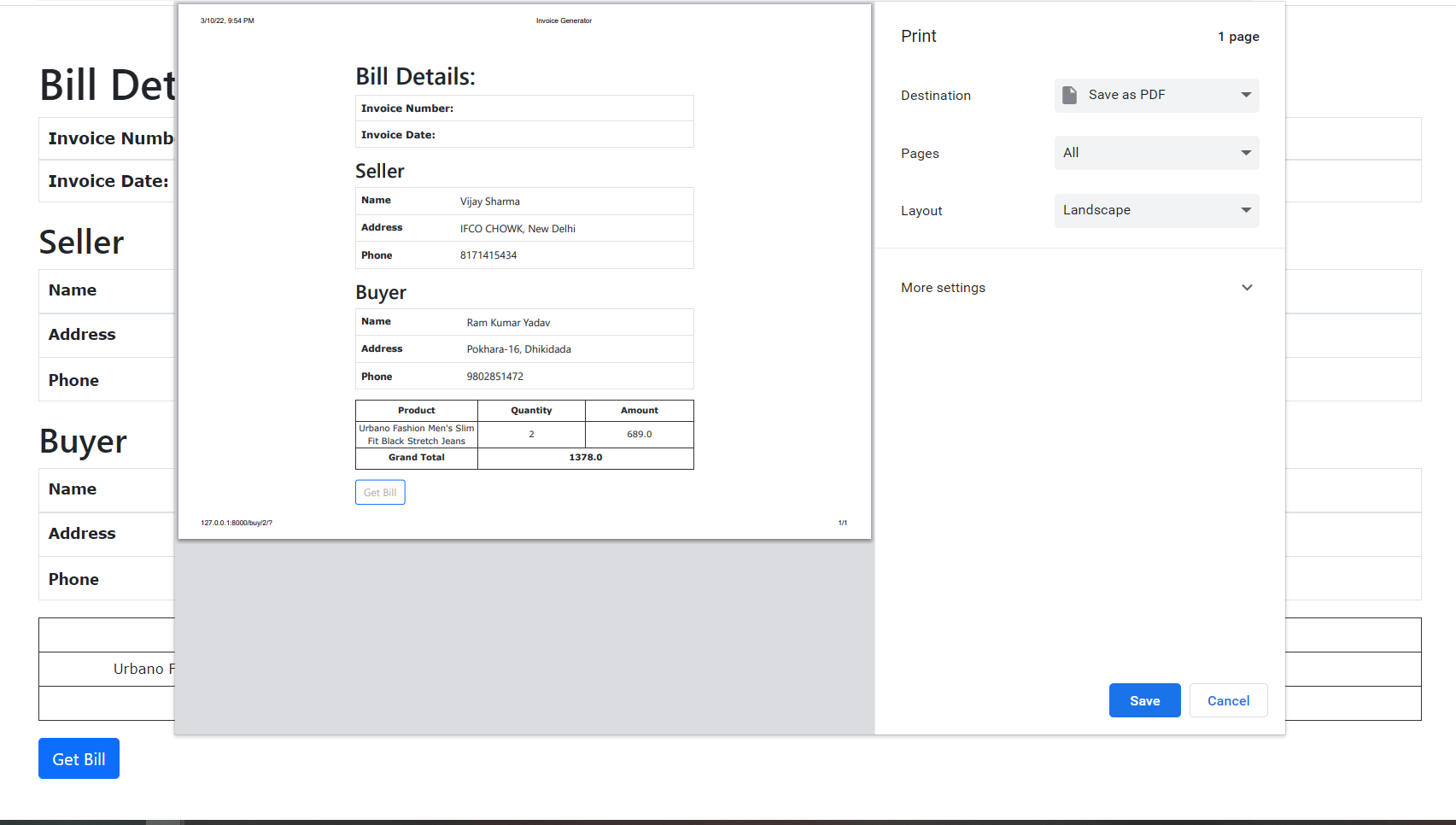Click the invoice print preview page
Screen dimensions: 1456x825
point(524,269)
